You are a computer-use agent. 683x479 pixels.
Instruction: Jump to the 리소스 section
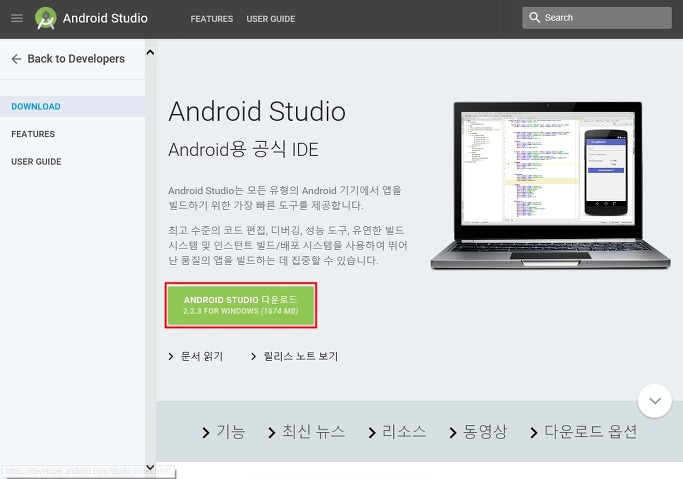pos(397,432)
